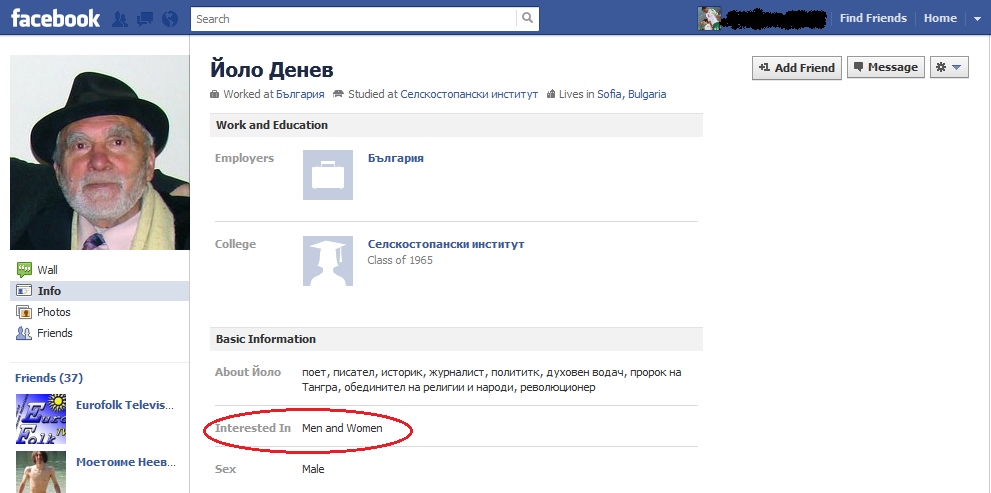Click the Photos icon in sidebar
991x493 pixels.
click(24, 312)
